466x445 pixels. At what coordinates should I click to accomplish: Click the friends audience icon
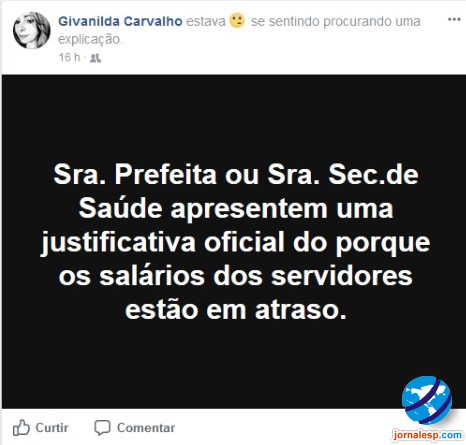(96, 58)
